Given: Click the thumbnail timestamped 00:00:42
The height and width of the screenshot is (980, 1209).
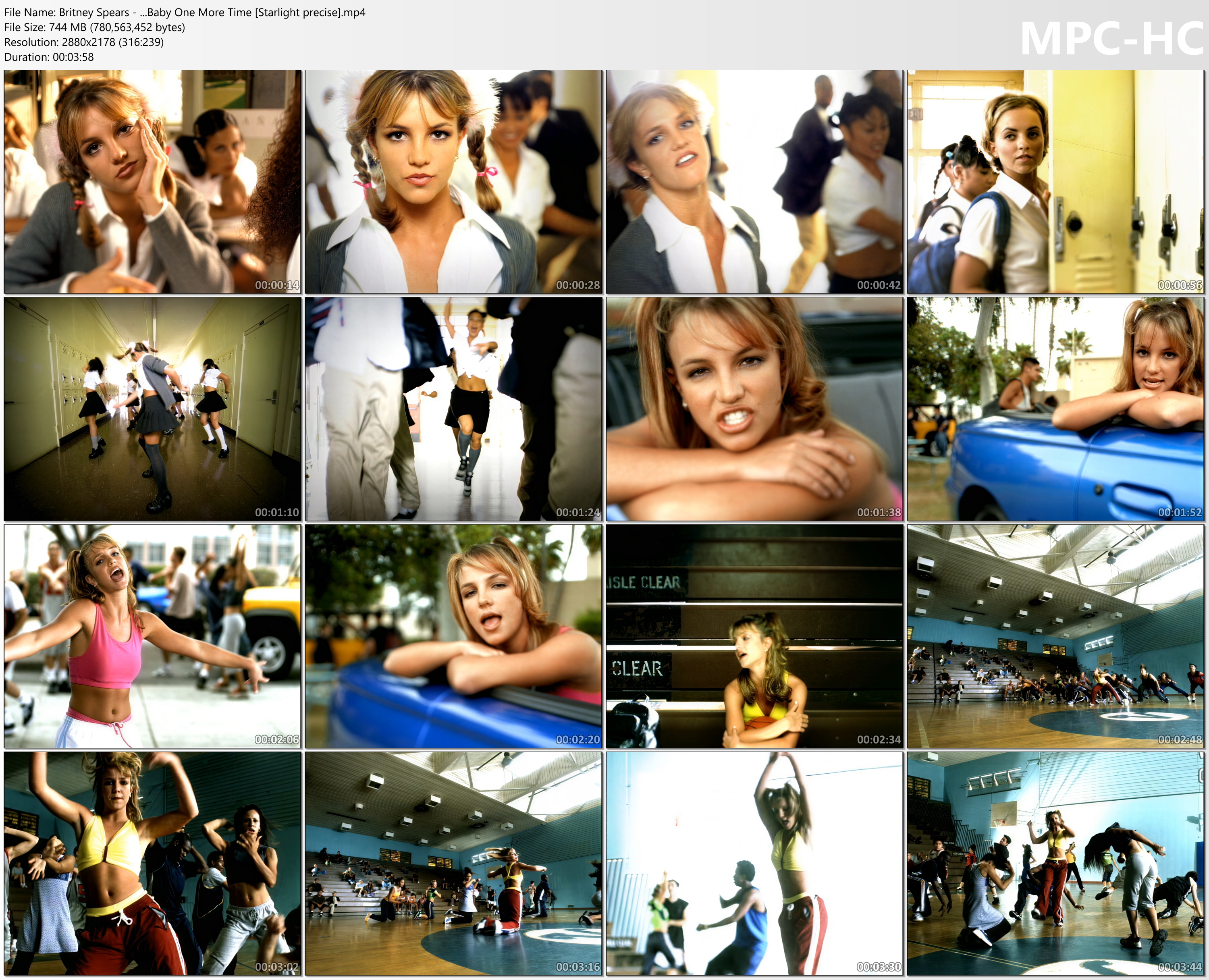Looking at the screenshot, I should tap(755, 181).
